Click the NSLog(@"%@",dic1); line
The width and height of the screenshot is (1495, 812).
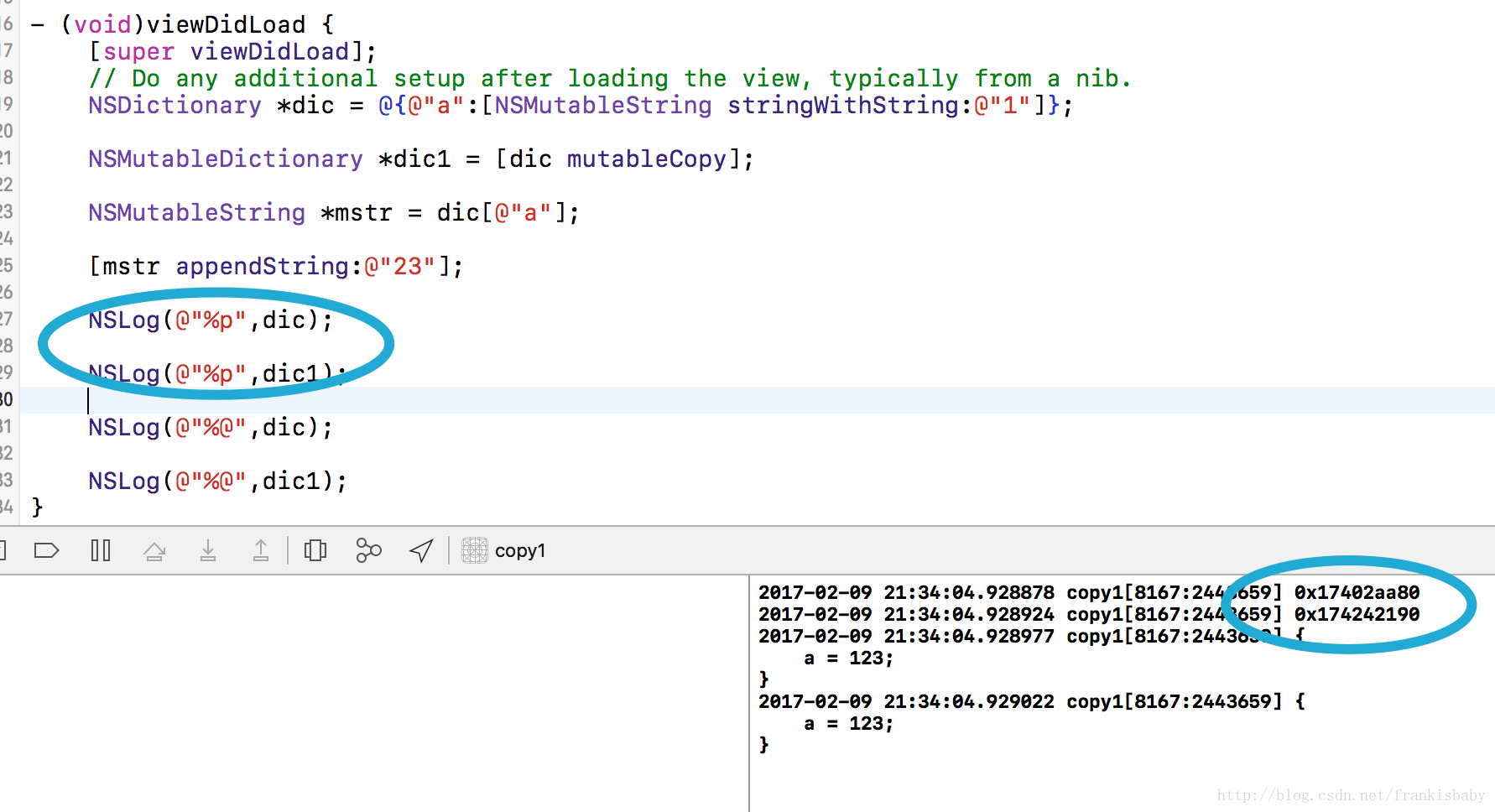click(218, 481)
